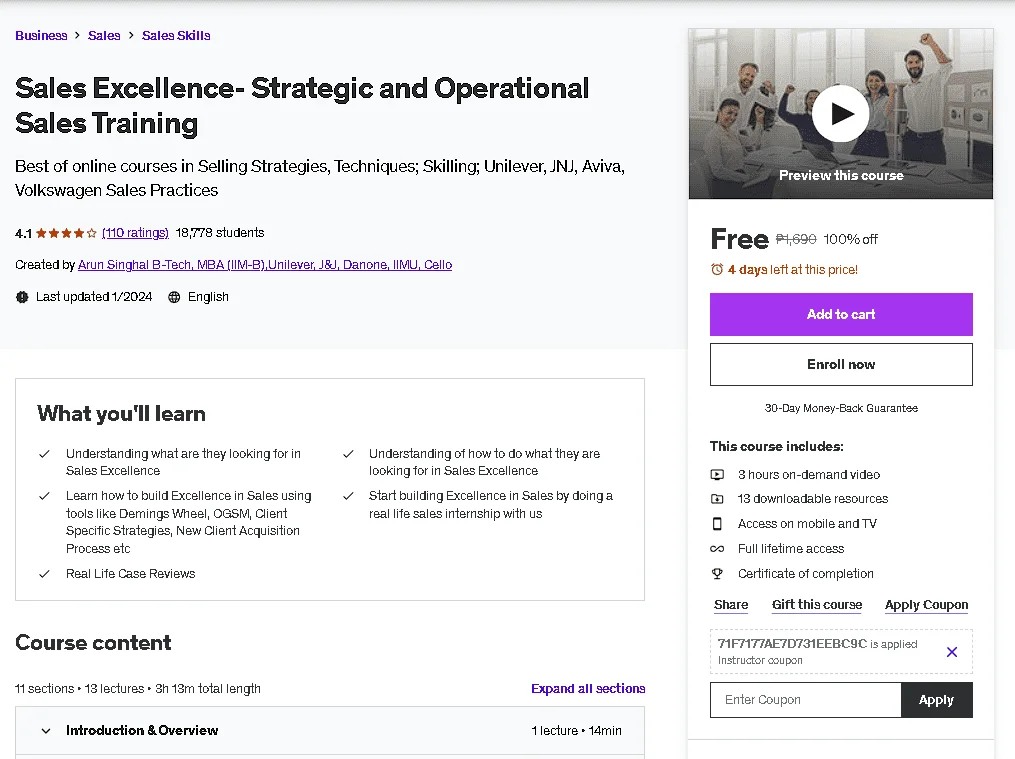
Task: Open instructor Arun Singhal profile link
Action: coord(265,265)
